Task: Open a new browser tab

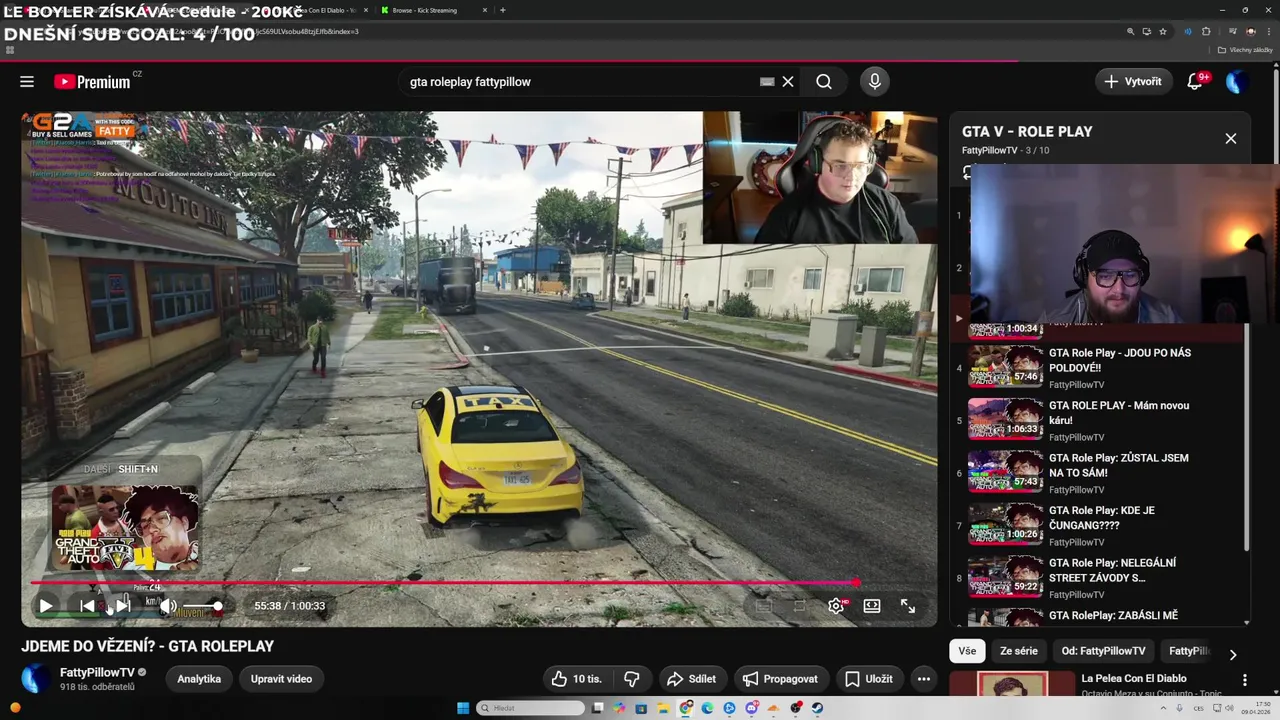Action: pos(502,10)
